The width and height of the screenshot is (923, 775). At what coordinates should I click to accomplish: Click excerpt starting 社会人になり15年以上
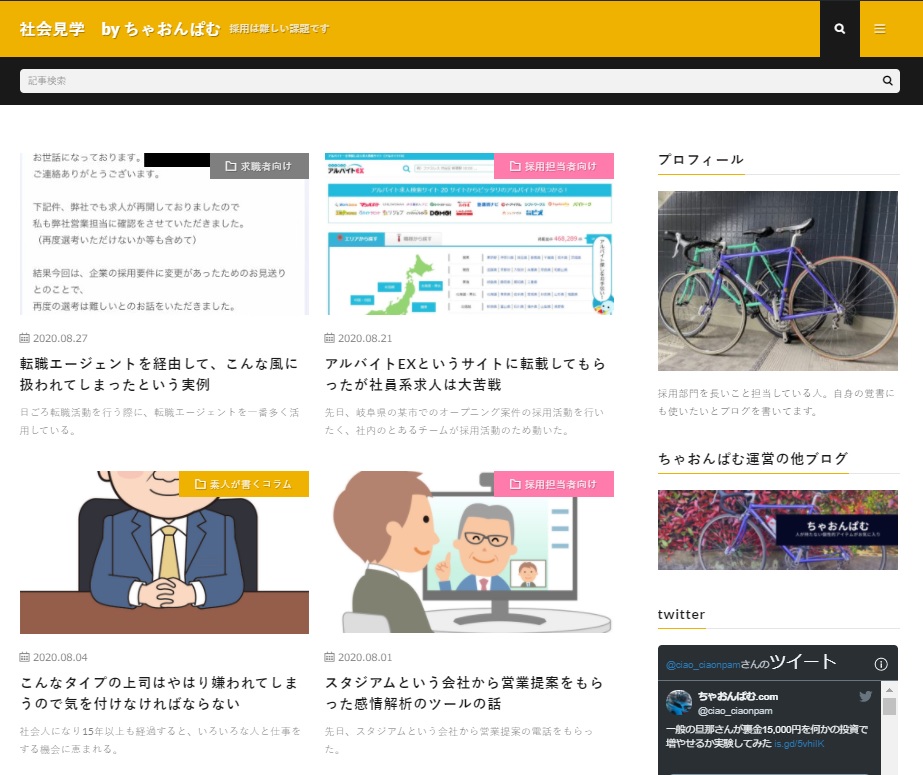click(x=160, y=740)
